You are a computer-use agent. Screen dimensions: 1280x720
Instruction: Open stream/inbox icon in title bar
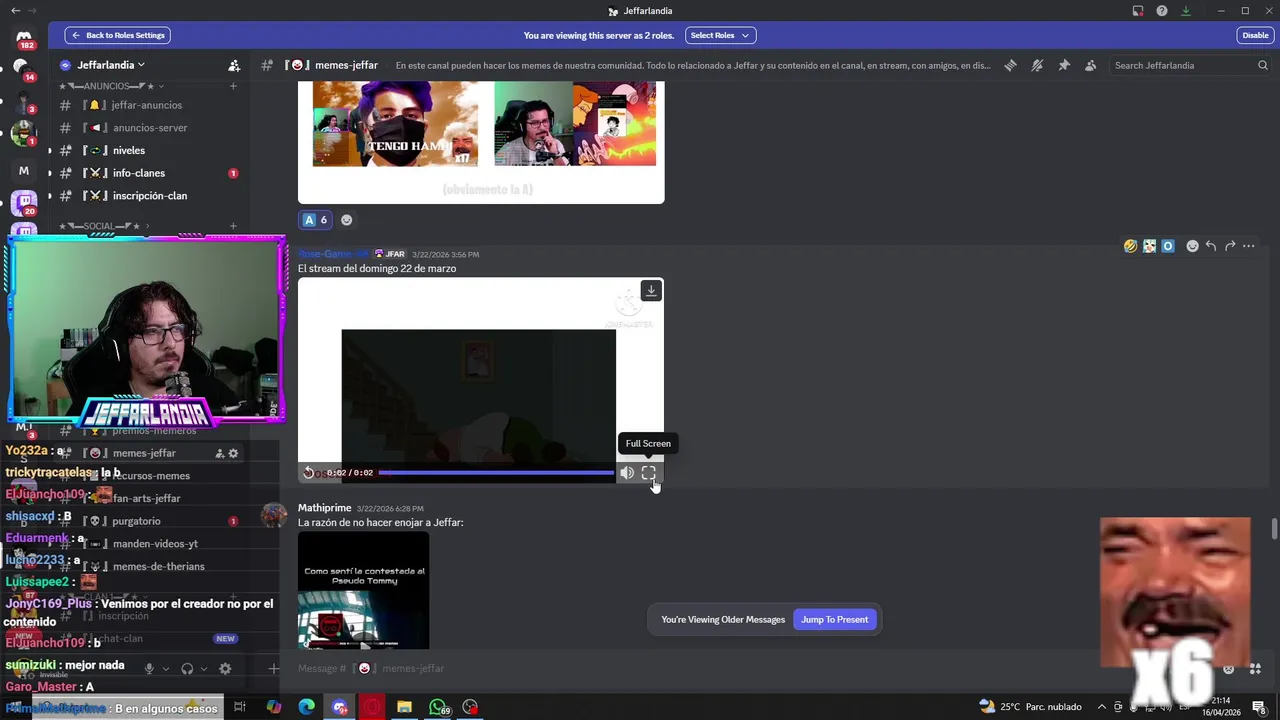pyautogui.click(x=1138, y=11)
